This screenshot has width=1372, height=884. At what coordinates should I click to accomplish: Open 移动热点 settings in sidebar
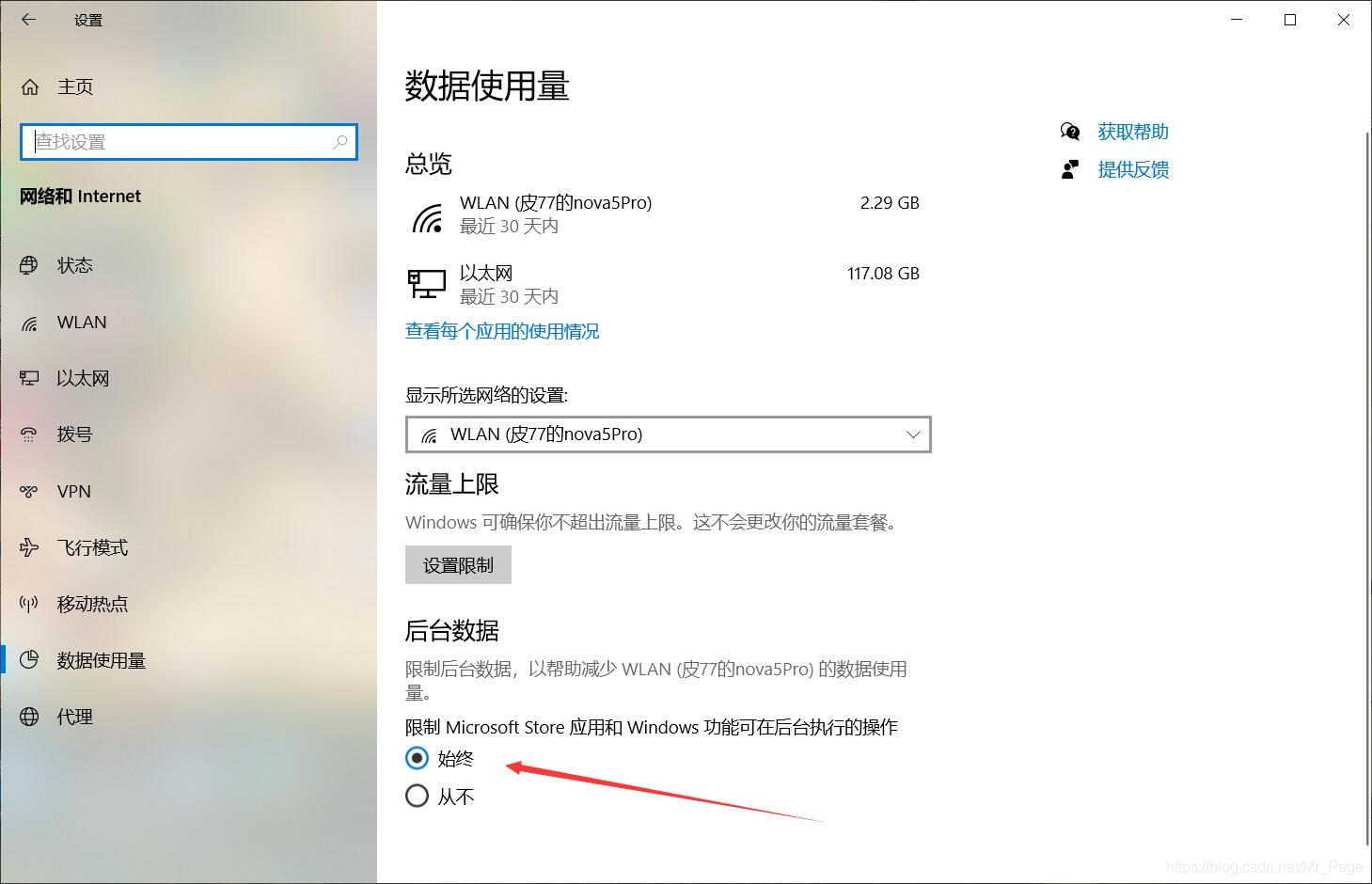92,604
